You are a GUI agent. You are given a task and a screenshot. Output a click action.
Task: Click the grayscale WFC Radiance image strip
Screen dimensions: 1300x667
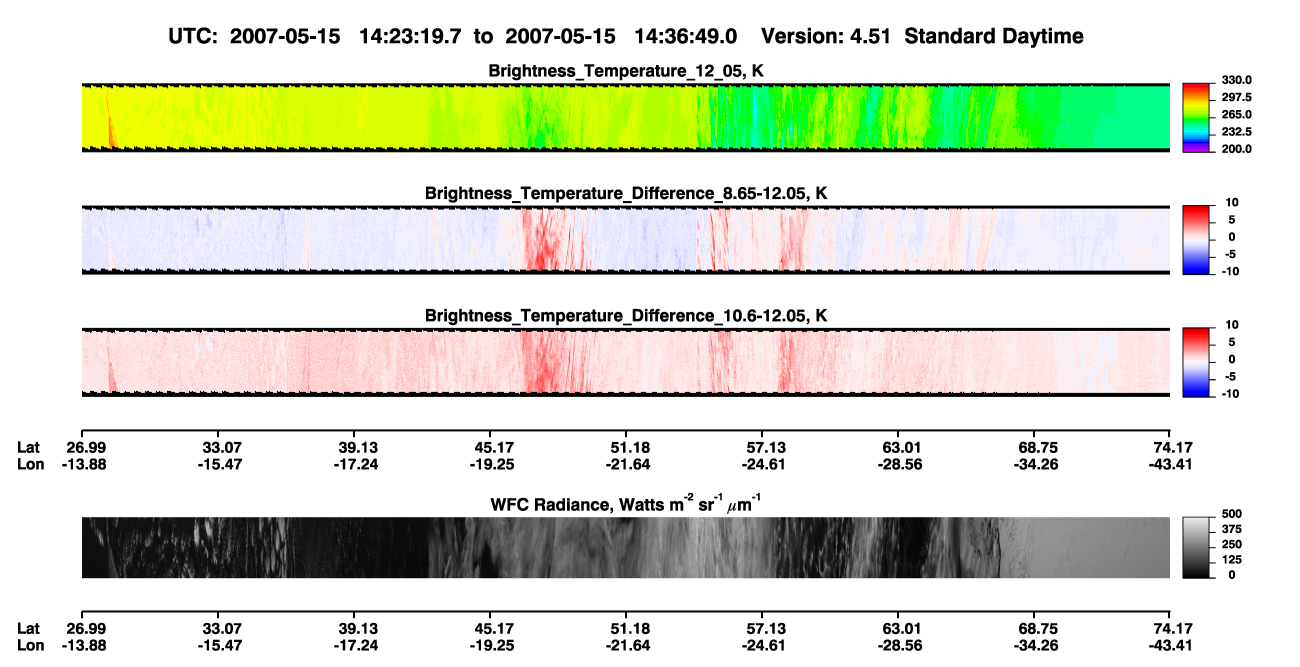(x=626, y=548)
